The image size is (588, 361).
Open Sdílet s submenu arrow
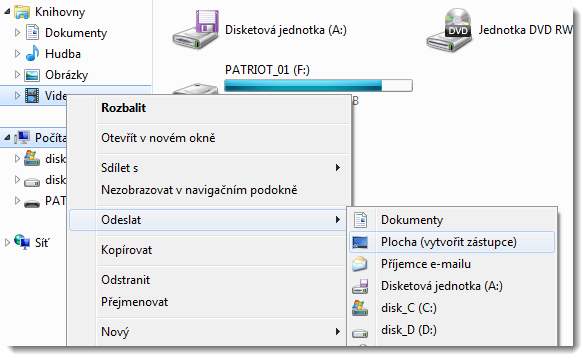[x=338, y=168]
